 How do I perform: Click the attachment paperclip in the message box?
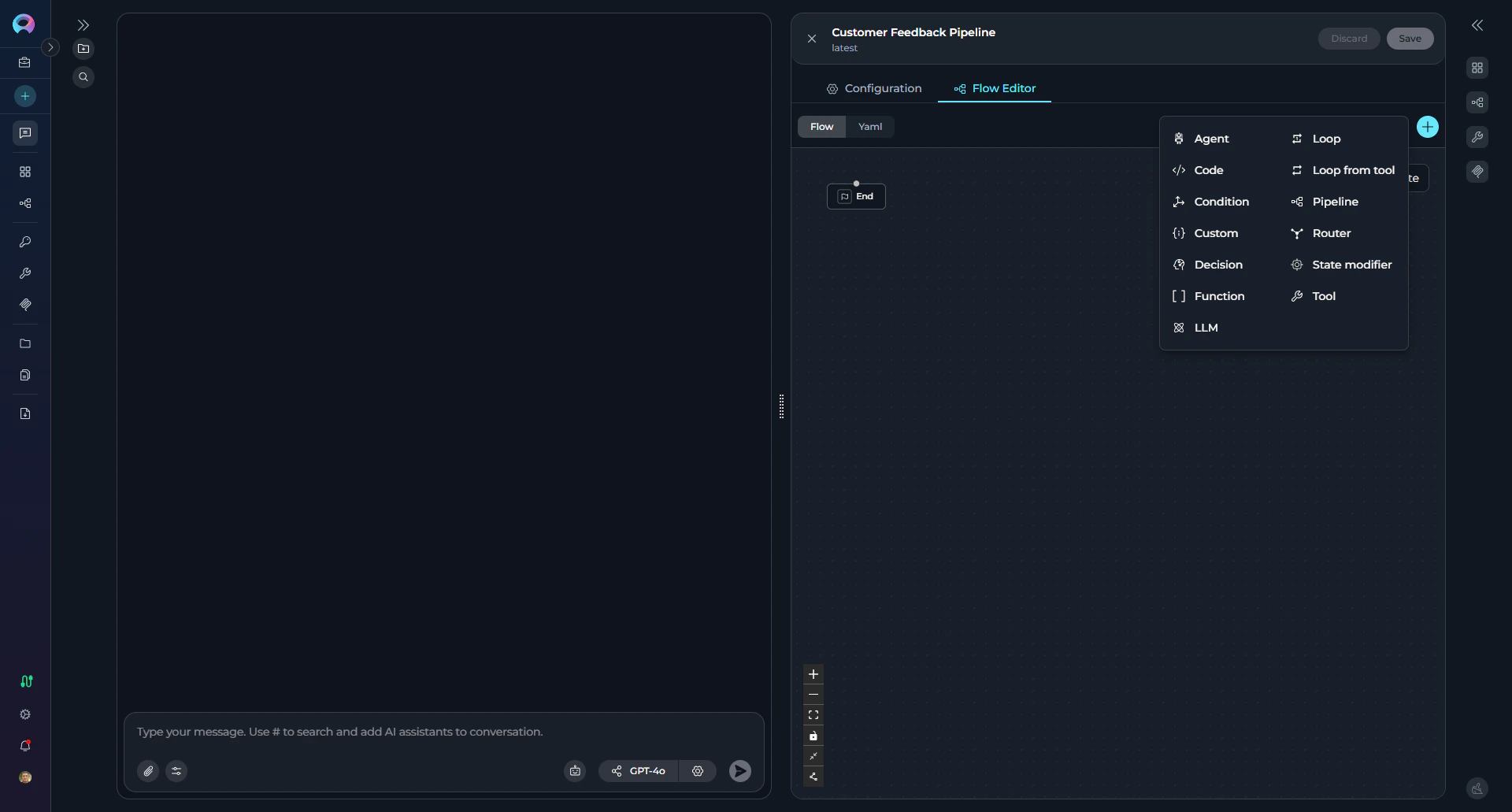point(148,770)
